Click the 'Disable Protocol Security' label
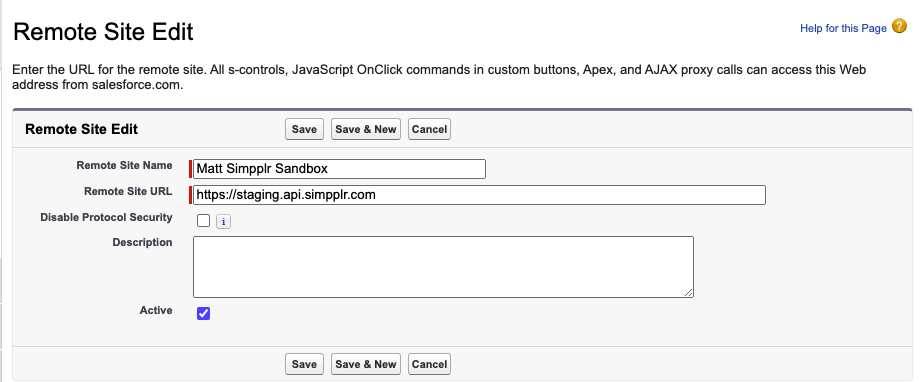The image size is (921, 382). [106, 217]
